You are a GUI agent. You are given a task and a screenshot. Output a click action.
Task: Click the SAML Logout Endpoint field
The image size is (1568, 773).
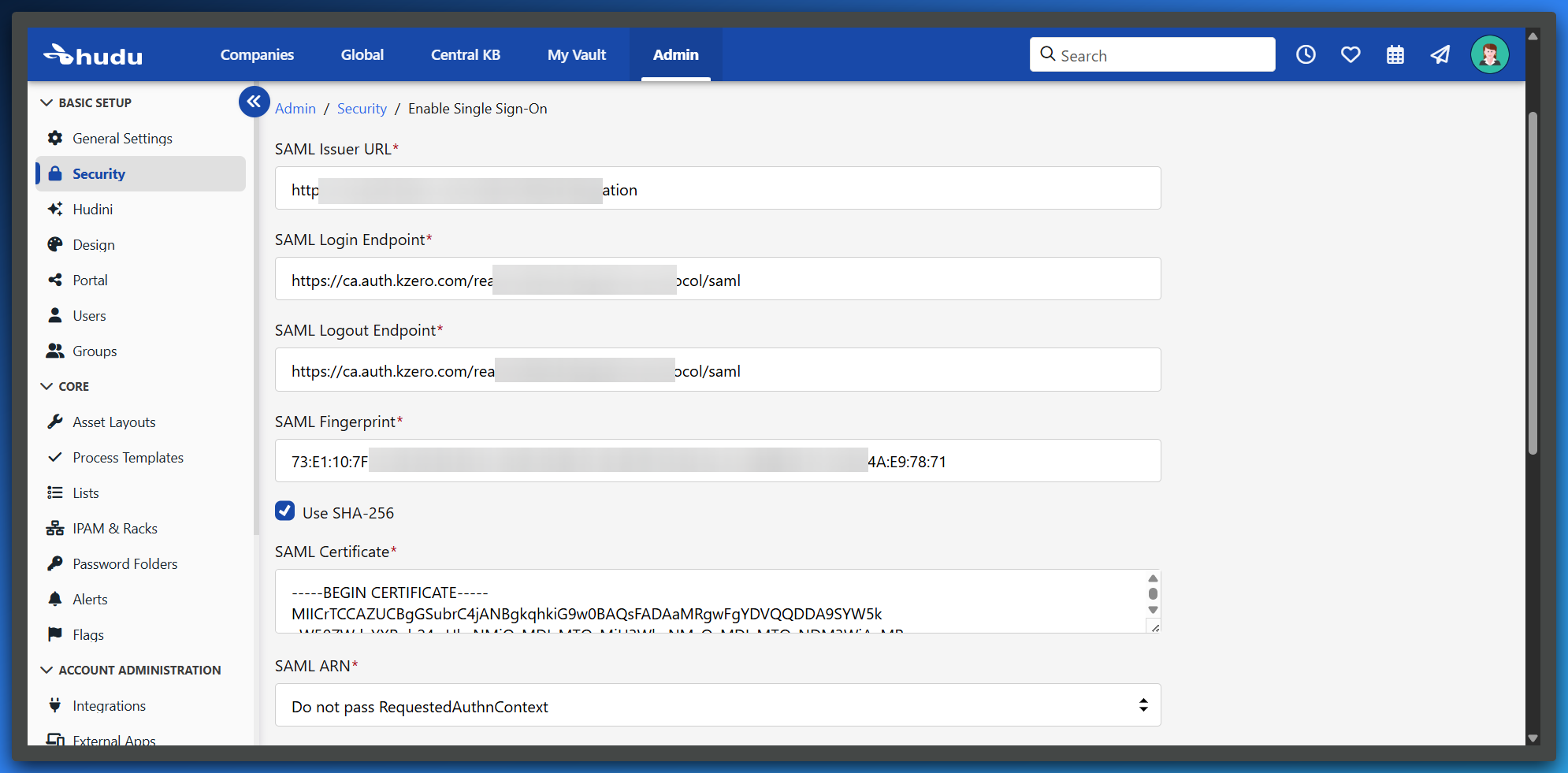pyautogui.click(x=718, y=370)
